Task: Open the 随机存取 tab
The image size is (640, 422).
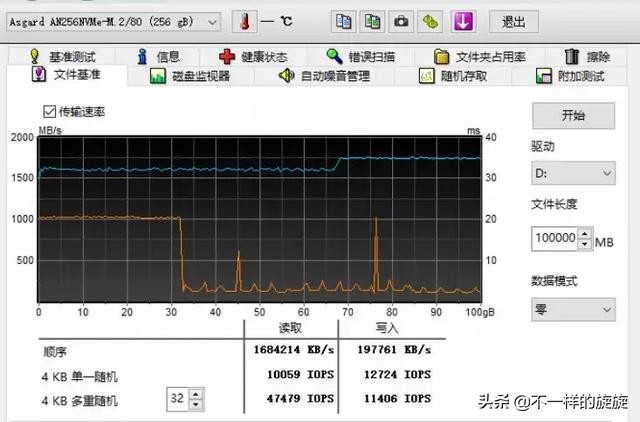Action: pyautogui.click(x=453, y=76)
